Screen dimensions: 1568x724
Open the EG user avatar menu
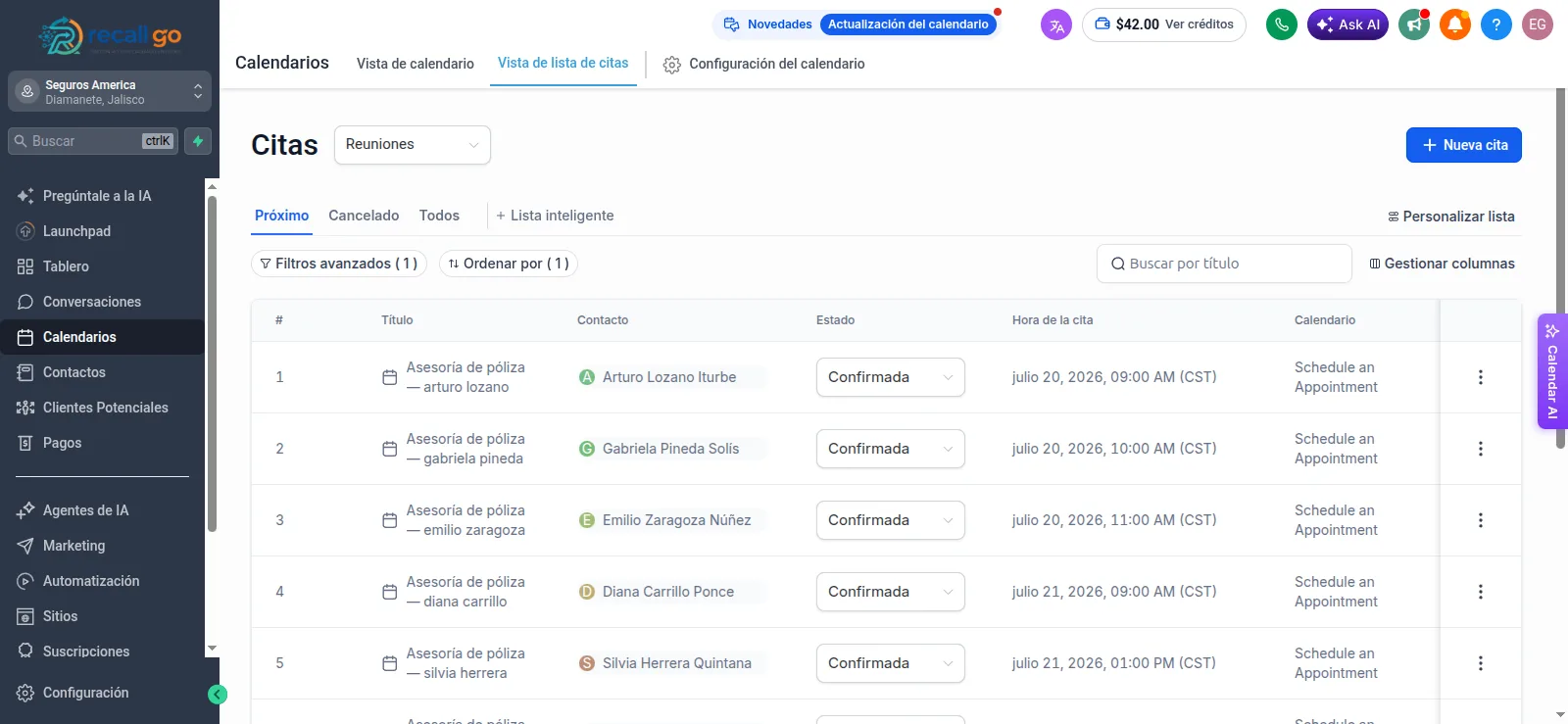pos(1538,24)
